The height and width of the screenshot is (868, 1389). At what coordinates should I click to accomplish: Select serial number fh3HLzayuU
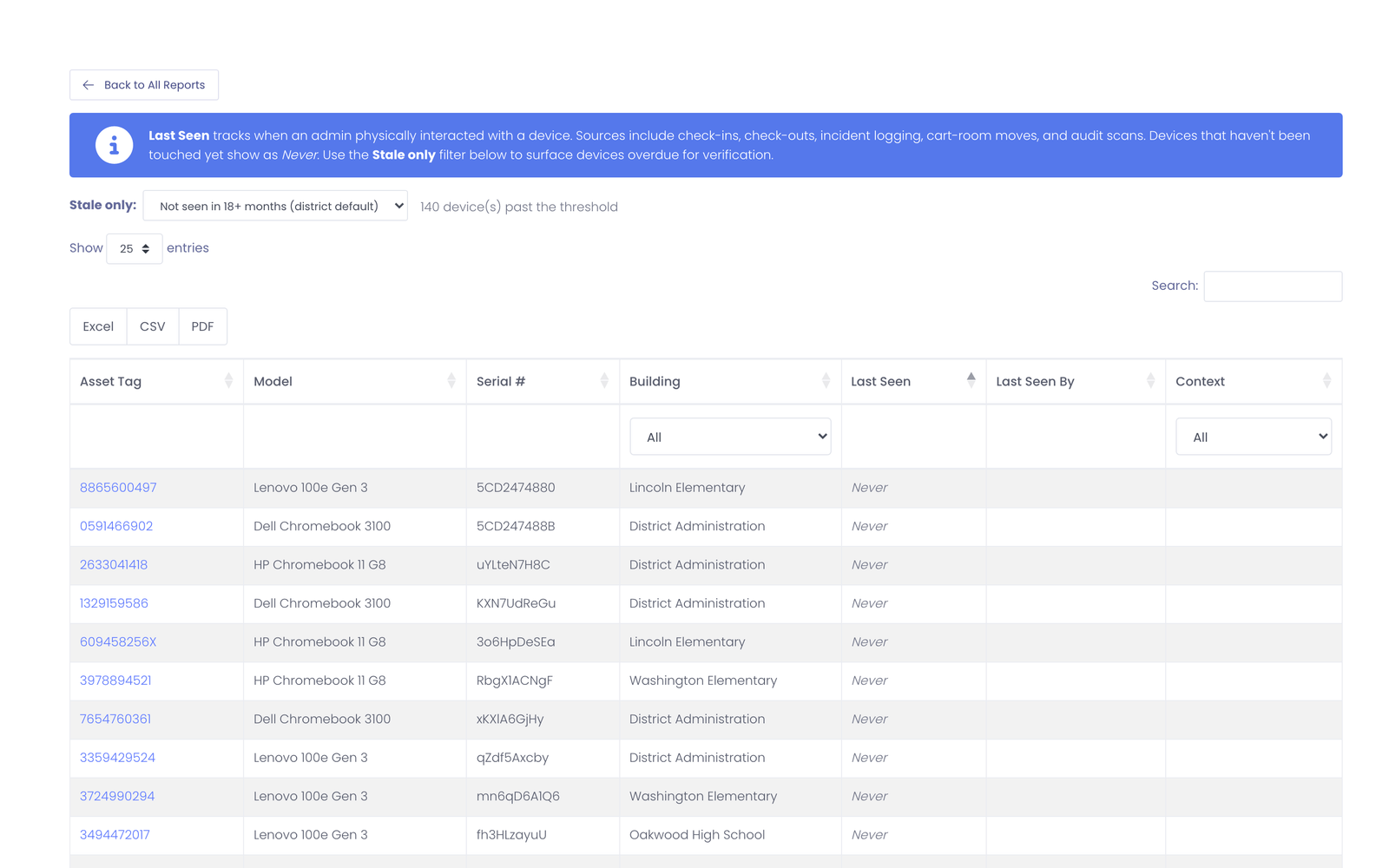pyautogui.click(x=511, y=835)
